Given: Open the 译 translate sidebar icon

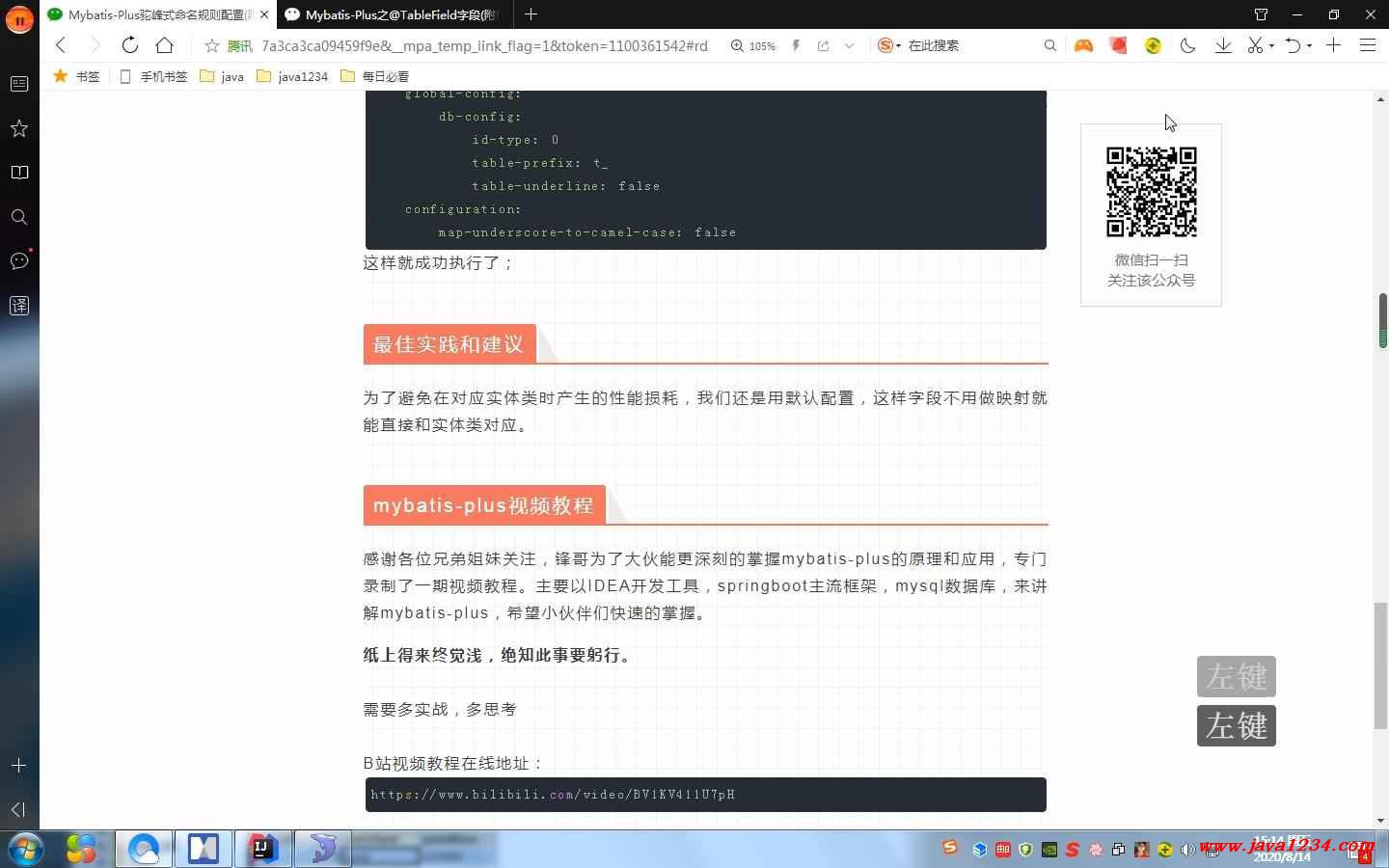Looking at the screenshot, I should [x=19, y=306].
